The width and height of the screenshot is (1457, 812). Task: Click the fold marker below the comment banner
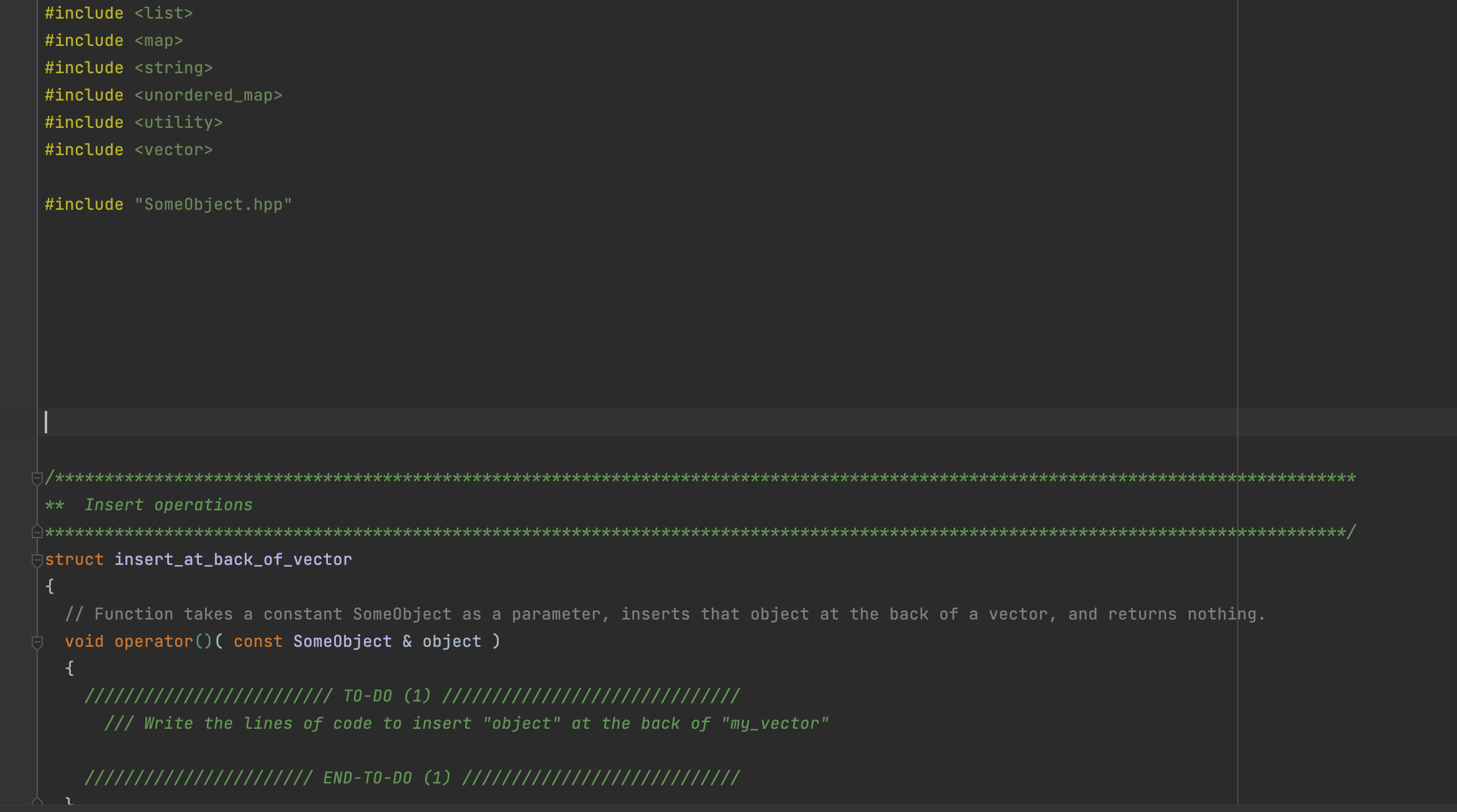point(35,531)
